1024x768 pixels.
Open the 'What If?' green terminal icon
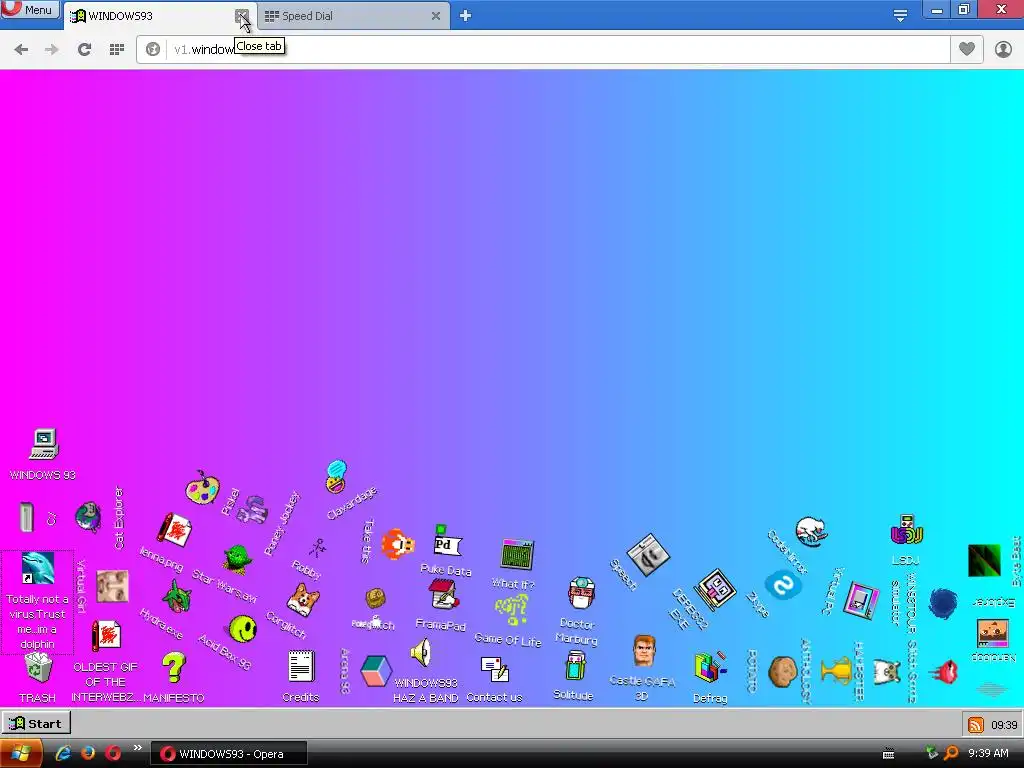coord(517,554)
